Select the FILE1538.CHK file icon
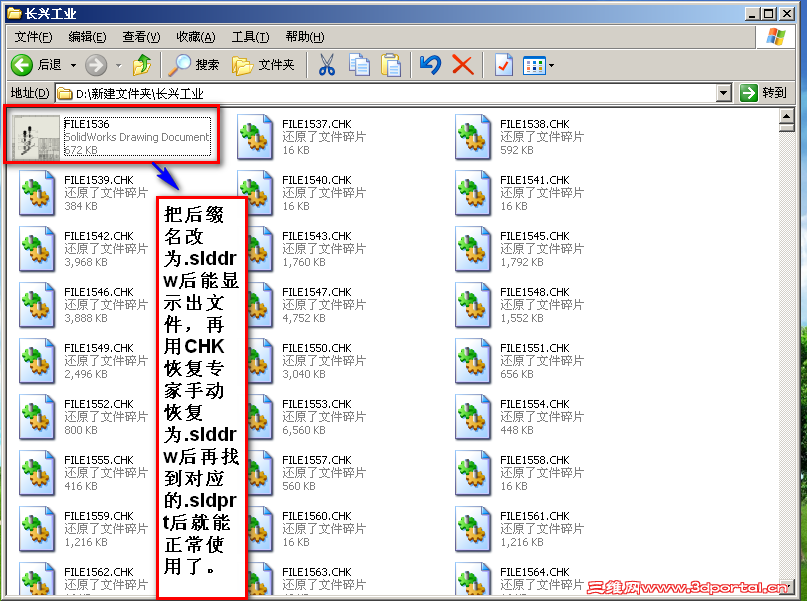 click(x=472, y=137)
